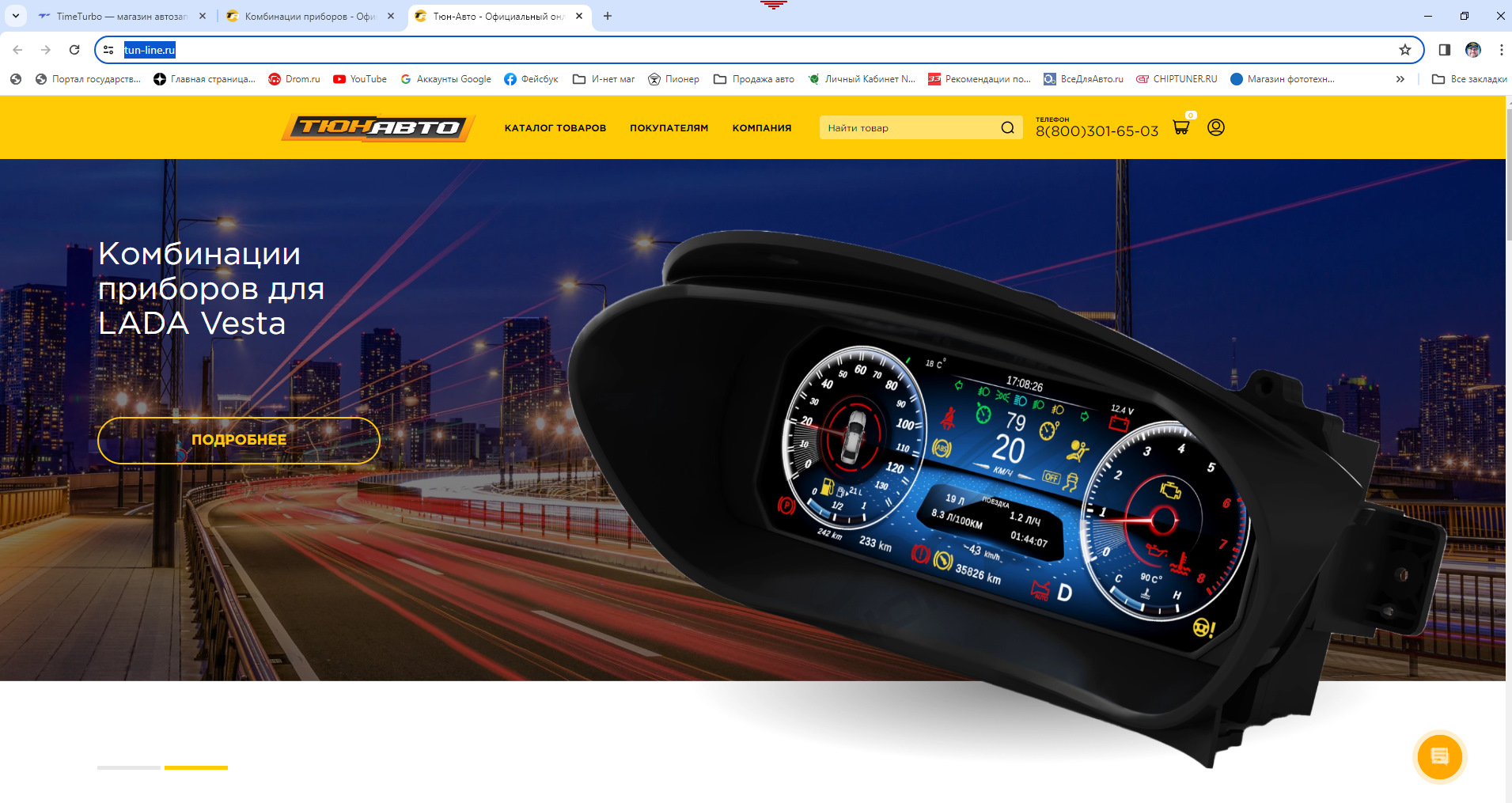Select the first slider indicator

(129, 767)
